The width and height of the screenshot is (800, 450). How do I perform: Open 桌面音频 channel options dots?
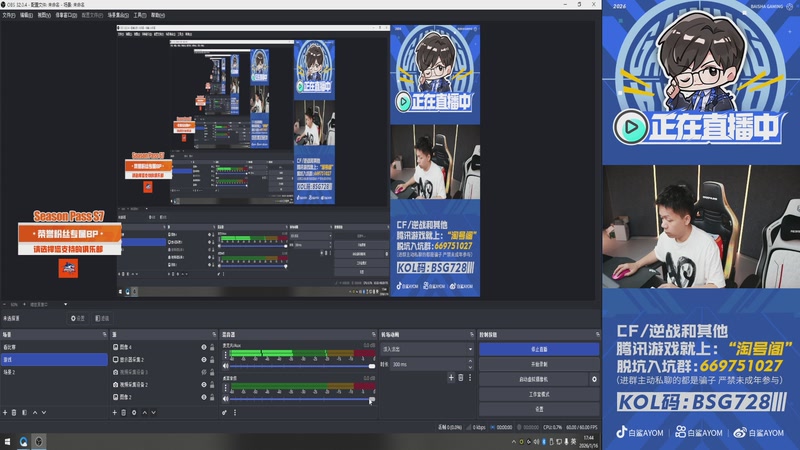point(226,388)
